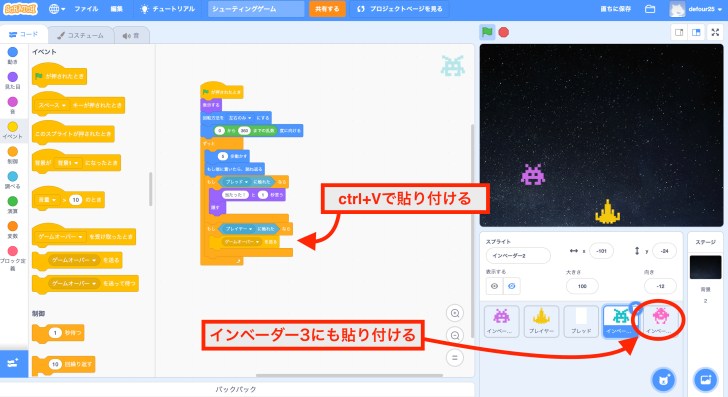The height and width of the screenshot is (397, 728).
Task: Open the language globe menu
Action: tap(57, 9)
